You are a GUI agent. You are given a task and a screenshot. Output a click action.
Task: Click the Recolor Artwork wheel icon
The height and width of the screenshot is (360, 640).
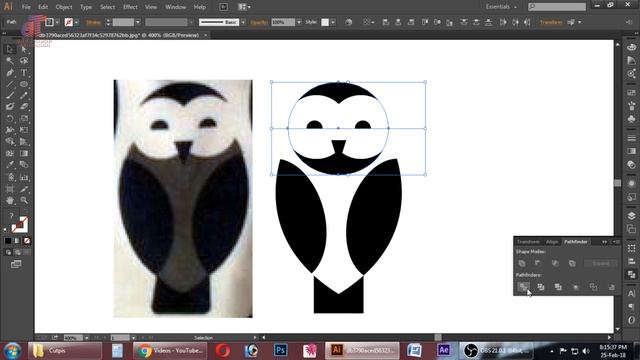[348, 22]
